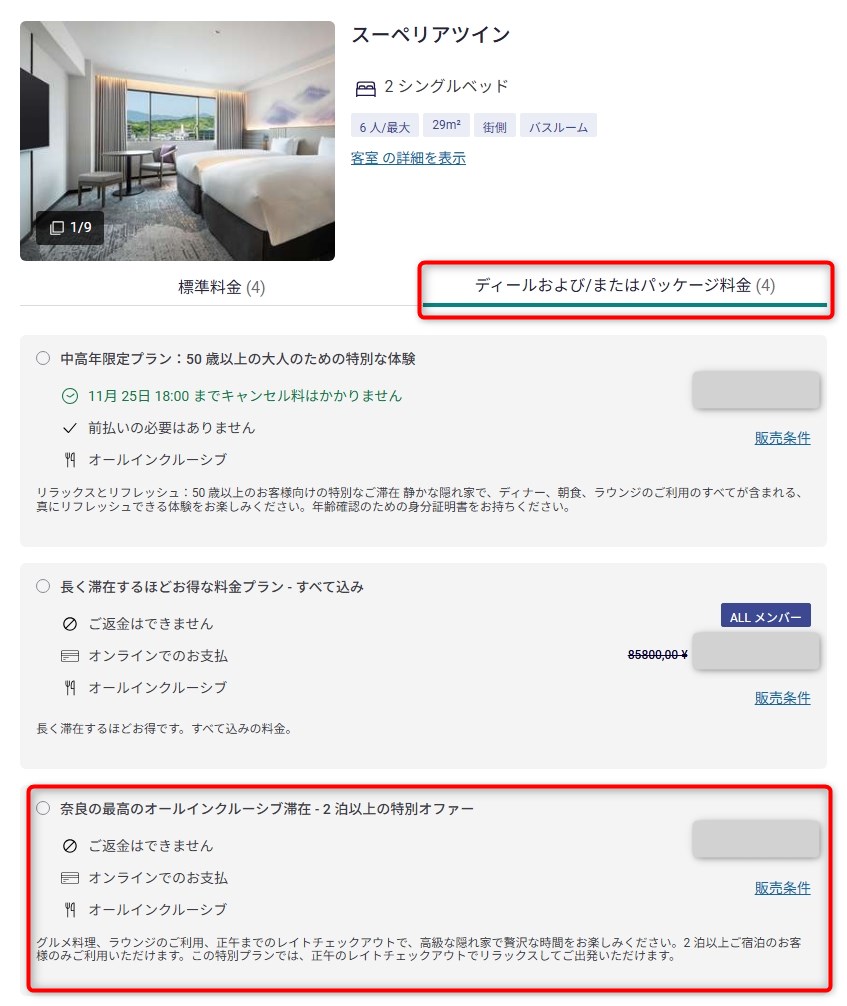Screen dimensions: 847x1006
Task: Click no-refund icon in 長く滞在する plan
Action: click(69, 624)
